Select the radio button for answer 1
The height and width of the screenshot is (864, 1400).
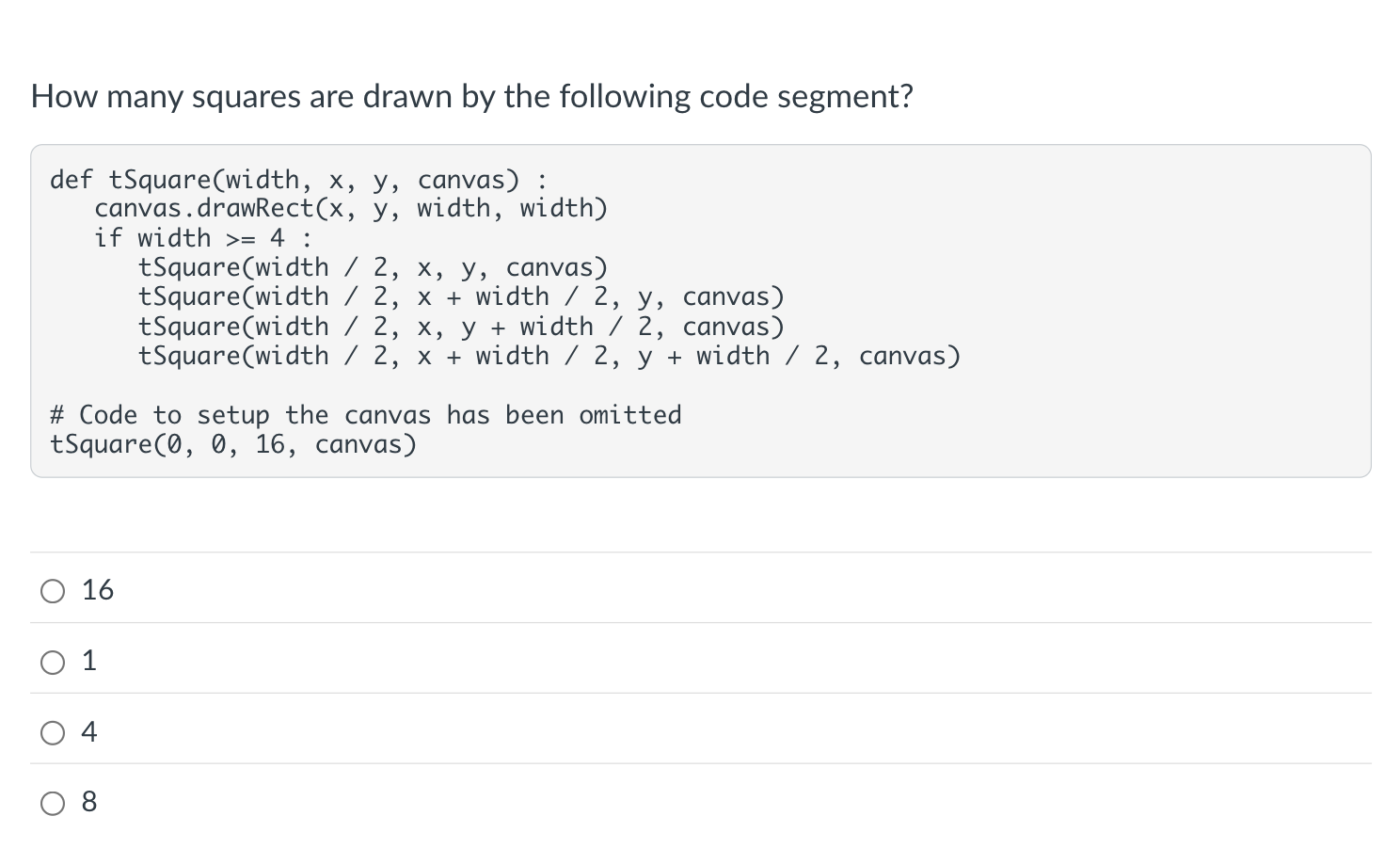pos(54,662)
